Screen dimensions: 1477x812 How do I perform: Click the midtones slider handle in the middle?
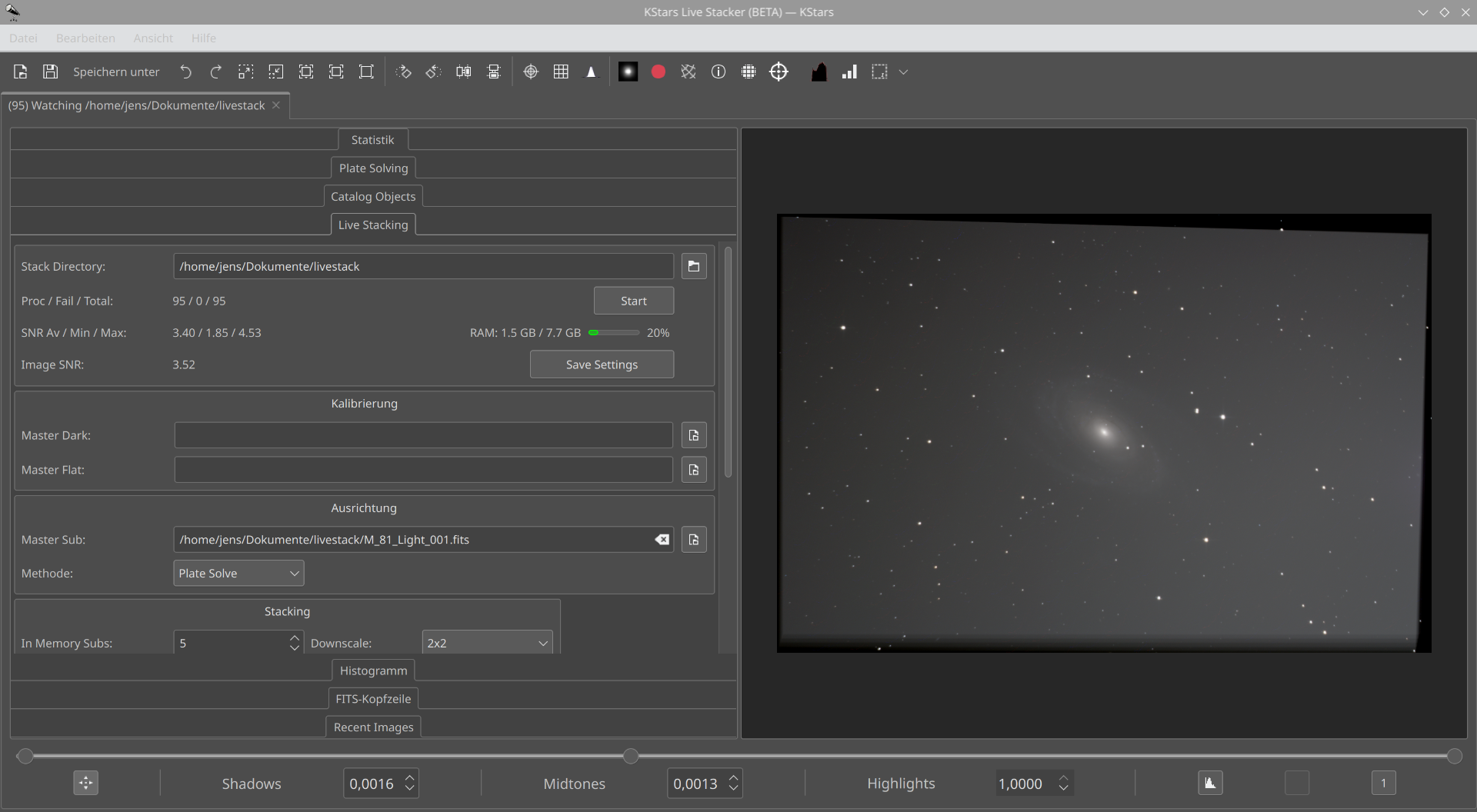point(631,756)
